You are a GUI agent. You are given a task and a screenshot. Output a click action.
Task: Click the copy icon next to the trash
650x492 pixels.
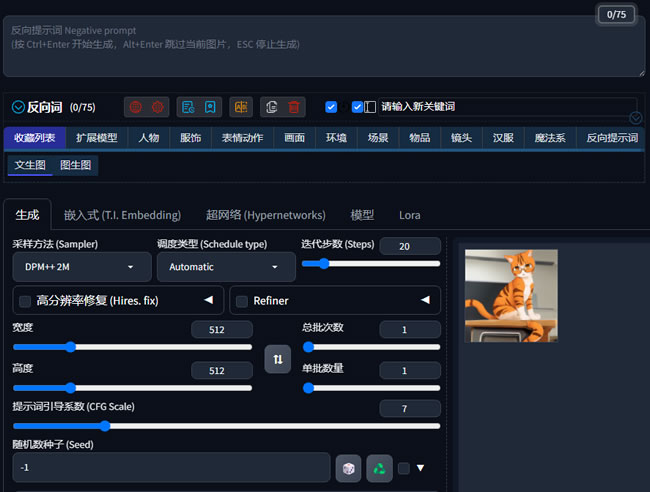click(x=272, y=107)
